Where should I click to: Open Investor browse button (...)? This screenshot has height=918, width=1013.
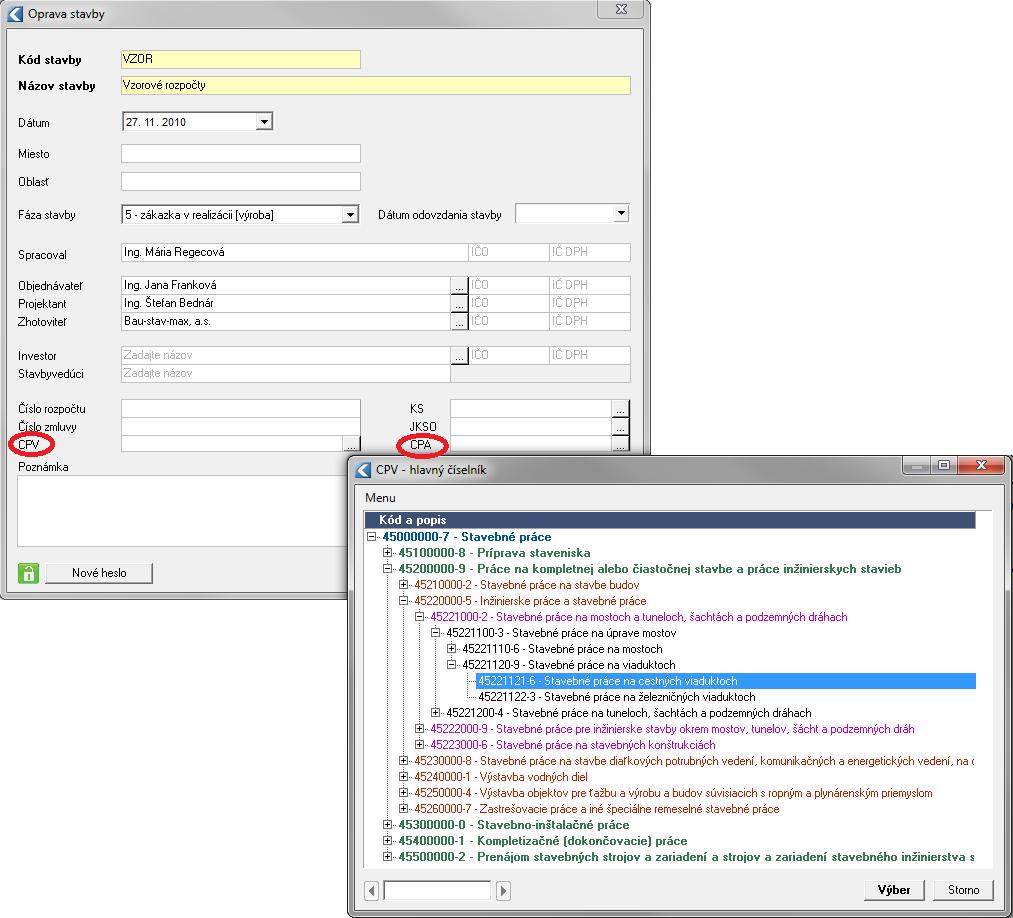tap(459, 355)
